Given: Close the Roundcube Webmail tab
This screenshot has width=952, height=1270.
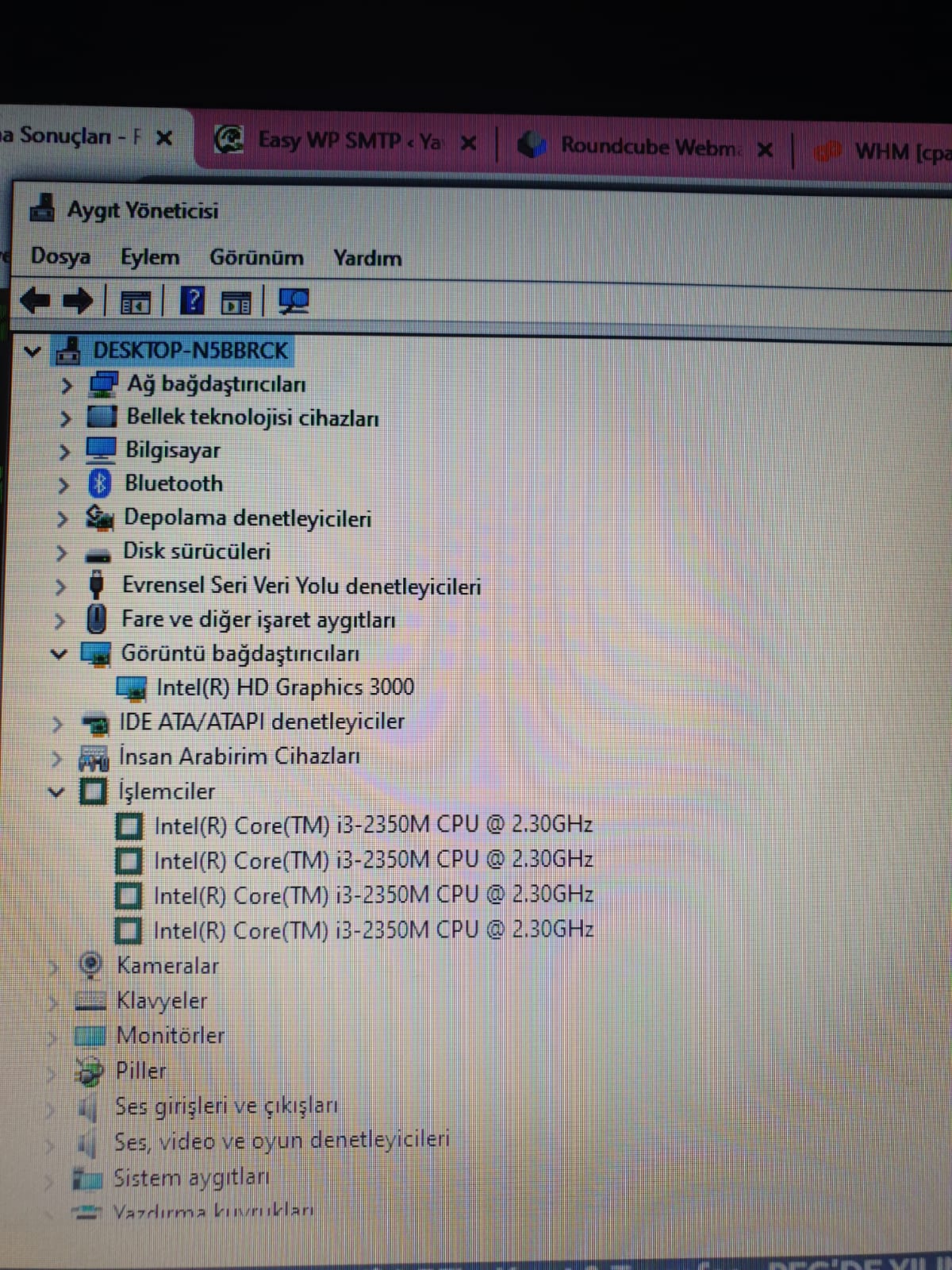Looking at the screenshot, I should click(x=765, y=149).
